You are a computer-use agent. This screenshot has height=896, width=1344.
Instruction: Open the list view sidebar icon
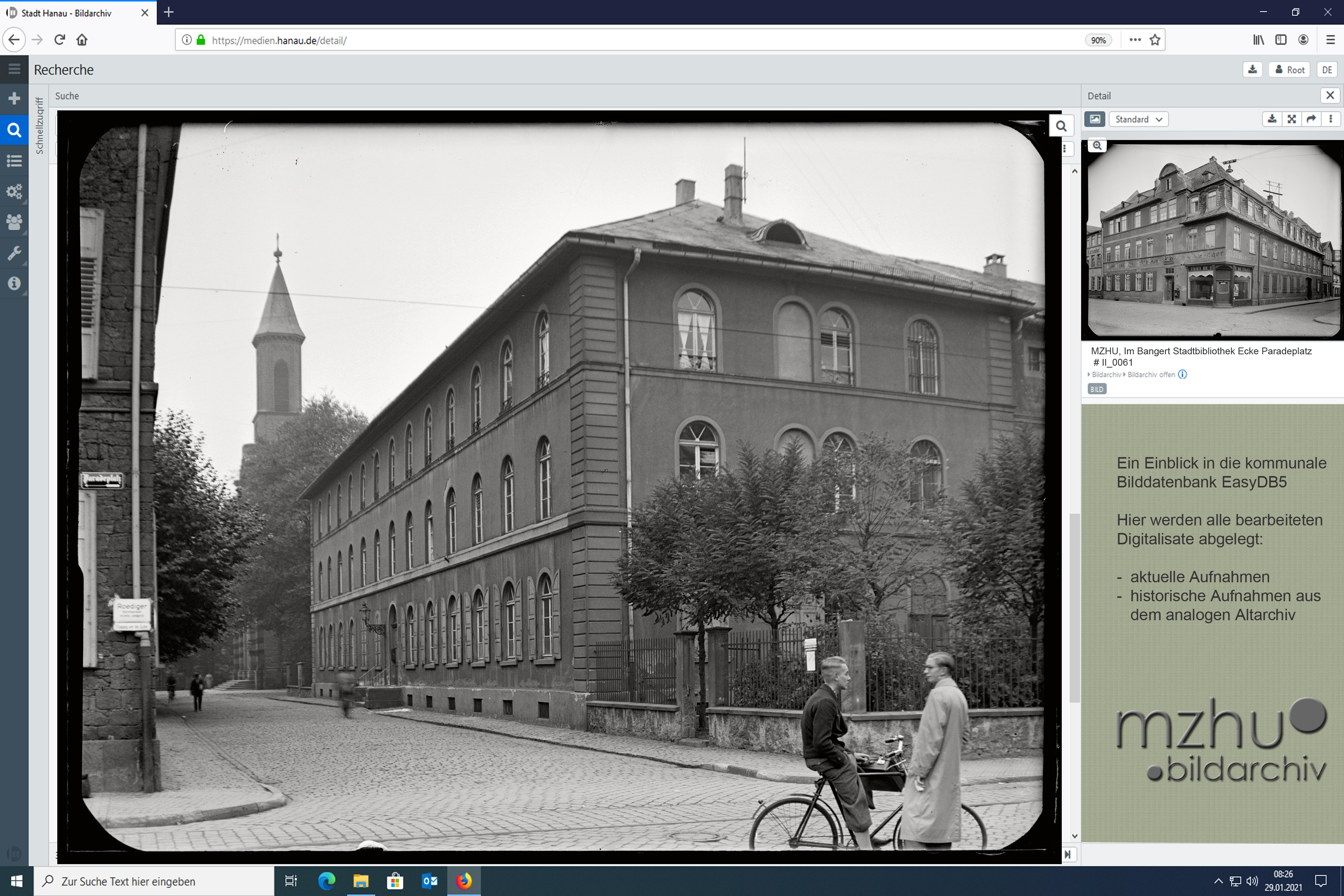coord(14,160)
